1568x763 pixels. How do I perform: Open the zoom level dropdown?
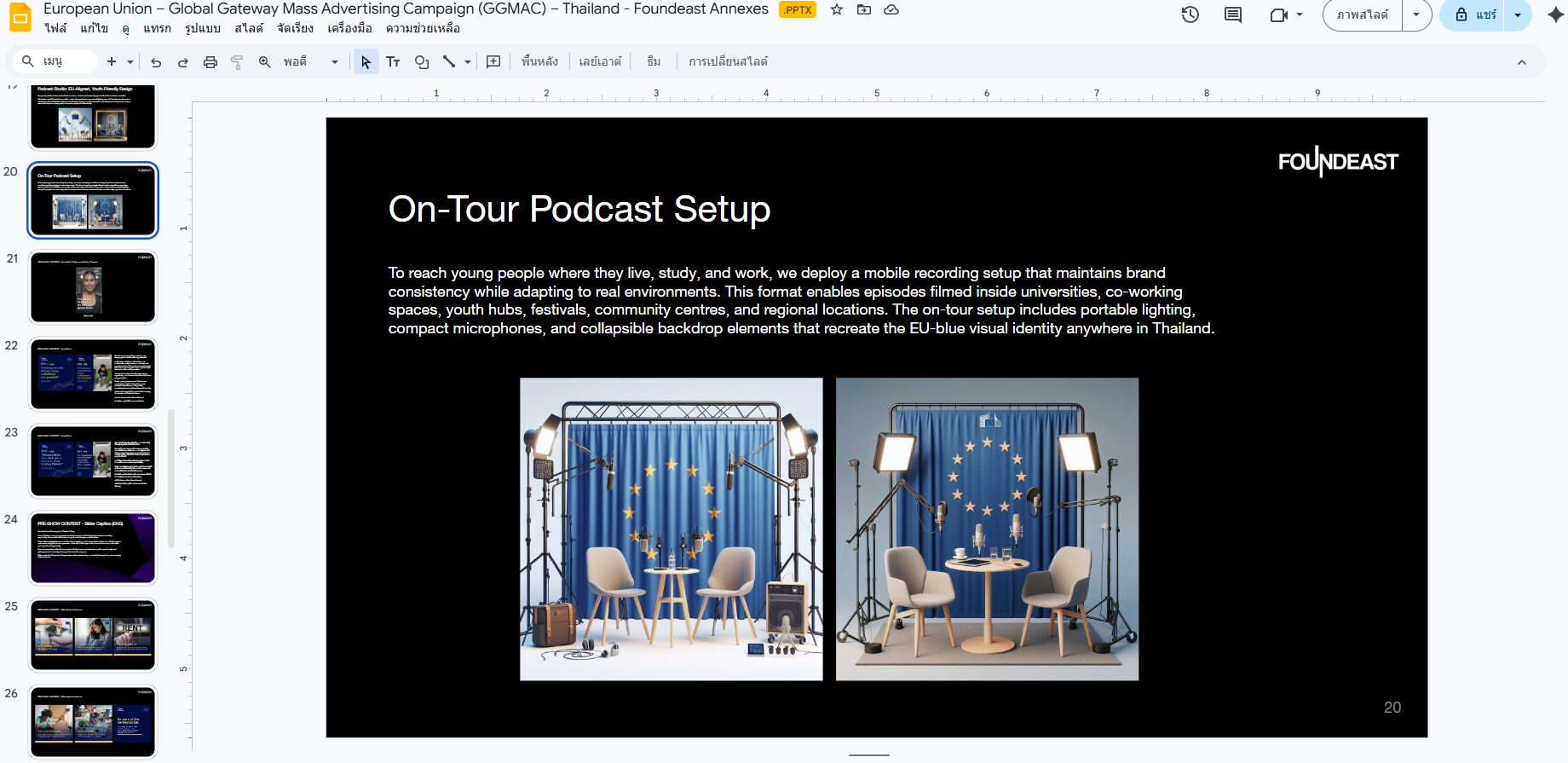point(312,61)
